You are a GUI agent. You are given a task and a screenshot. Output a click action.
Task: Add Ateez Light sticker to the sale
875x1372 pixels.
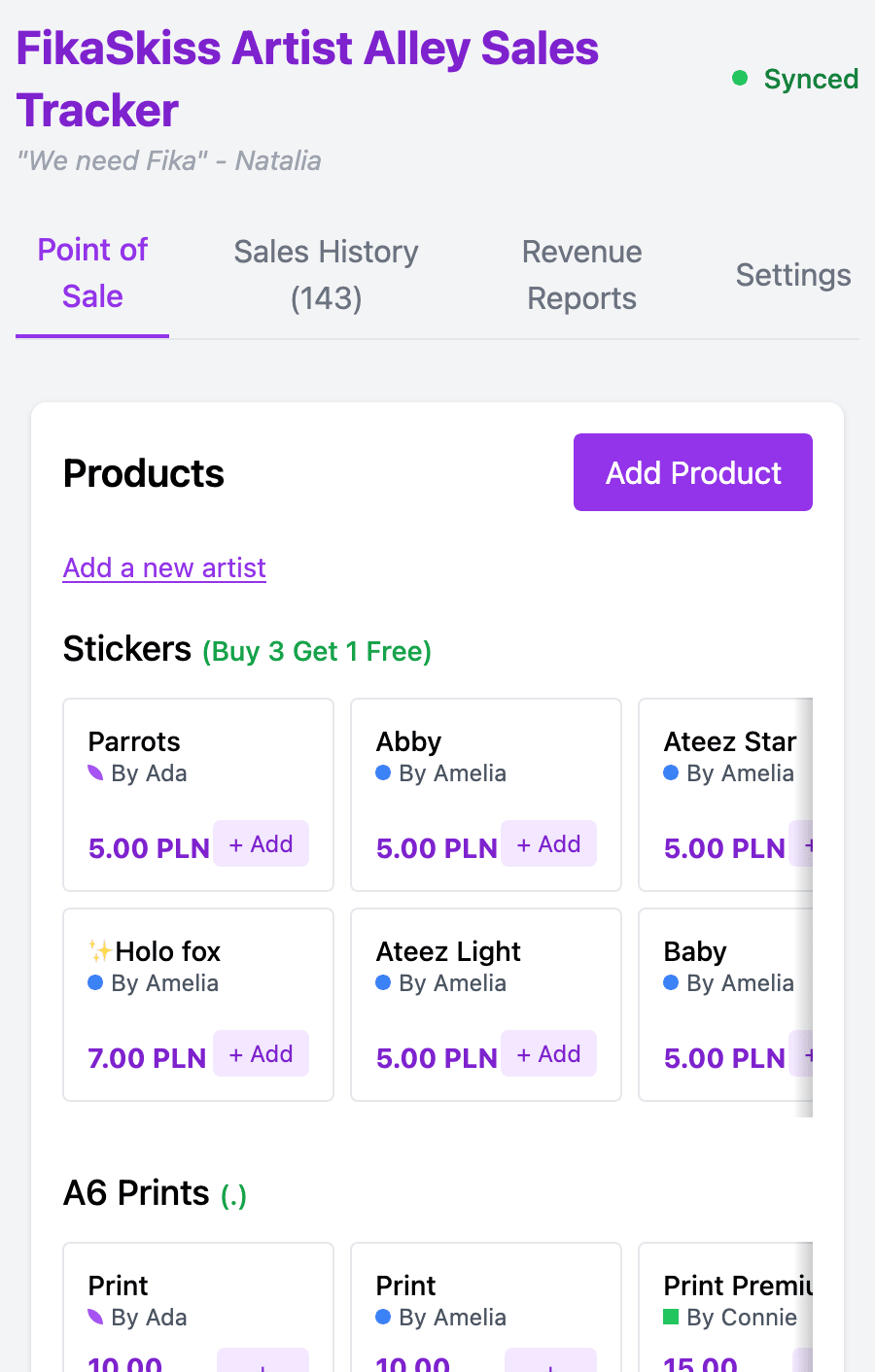tap(548, 1054)
